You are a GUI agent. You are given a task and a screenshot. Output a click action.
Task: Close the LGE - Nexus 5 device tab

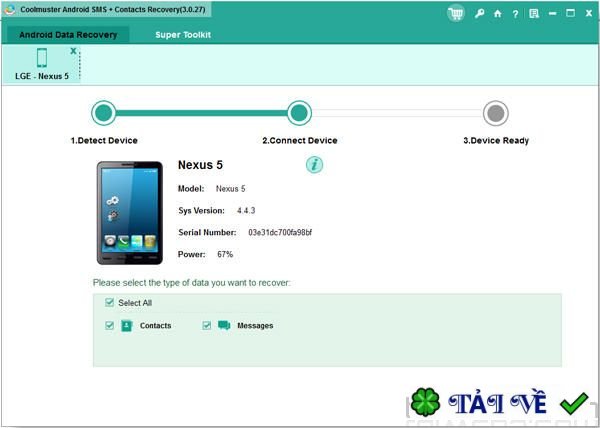tap(73, 51)
